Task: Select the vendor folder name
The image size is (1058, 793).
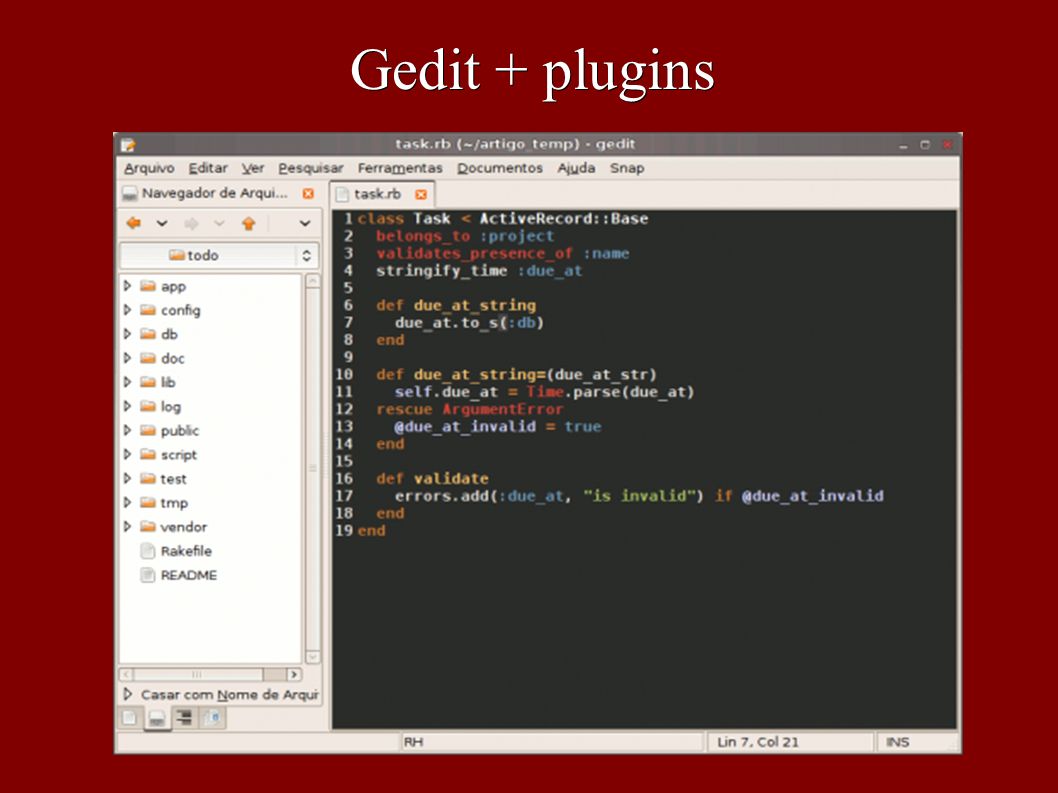Action: [184, 527]
